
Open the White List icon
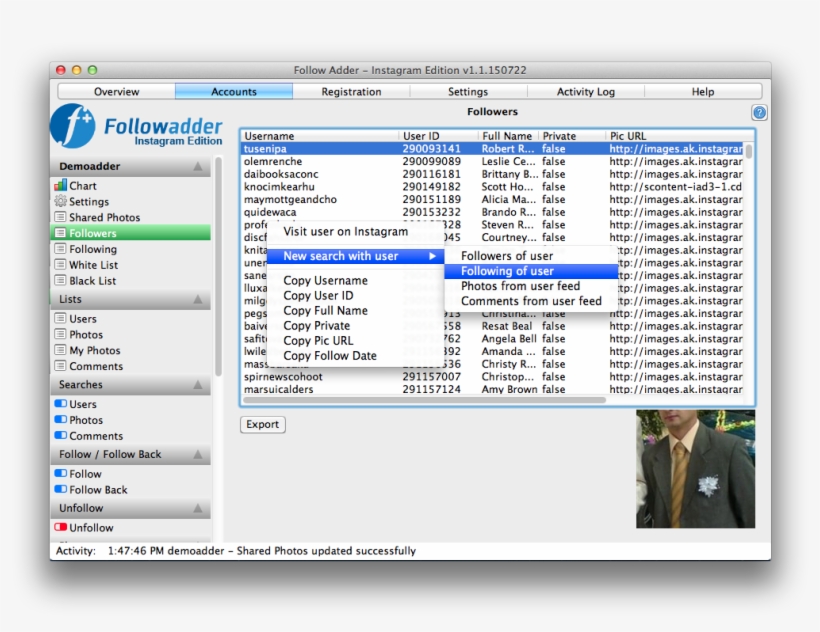pos(61,265)
